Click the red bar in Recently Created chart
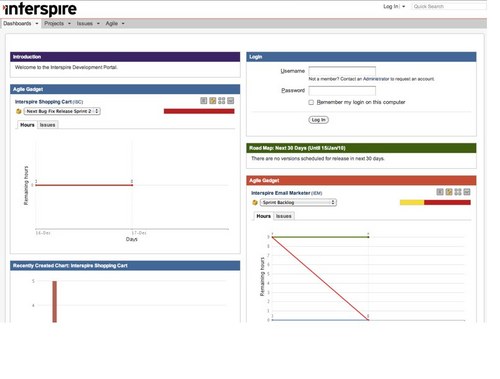Screen dimensions: 500x379 point(55,302)
